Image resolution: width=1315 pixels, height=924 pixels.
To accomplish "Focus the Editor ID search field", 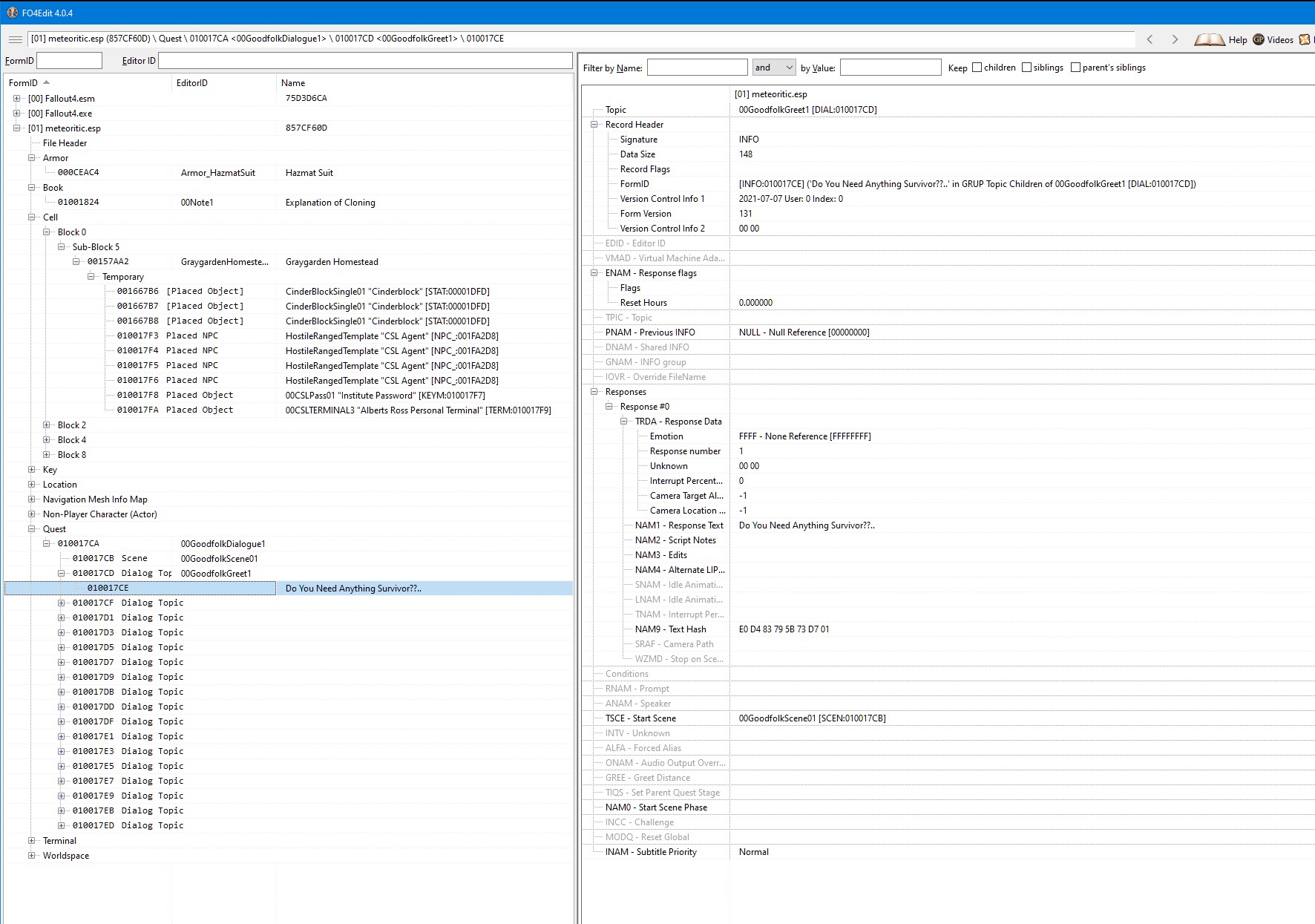I will click(365, 60).
